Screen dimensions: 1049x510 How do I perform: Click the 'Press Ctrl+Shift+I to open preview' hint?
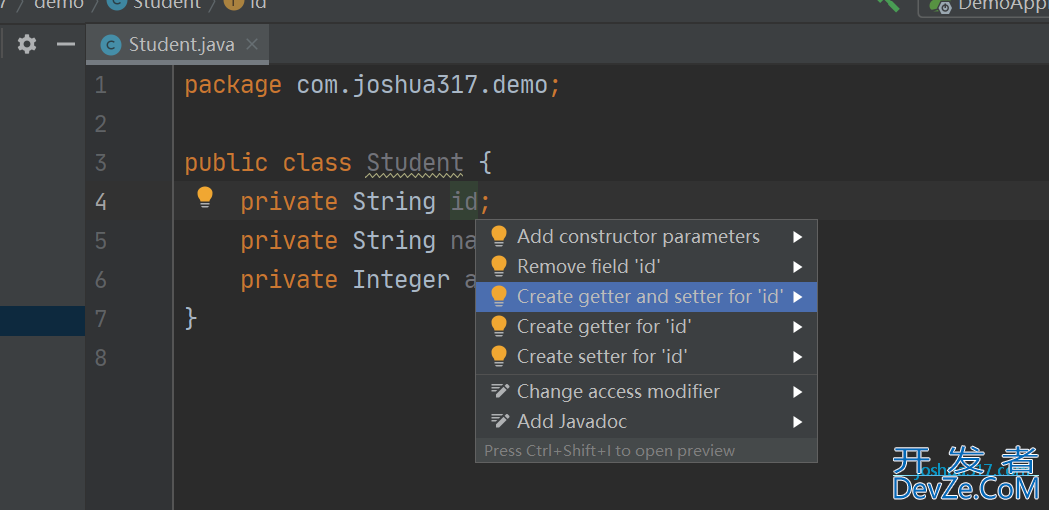pyautogui.click(x=609, y=450)
